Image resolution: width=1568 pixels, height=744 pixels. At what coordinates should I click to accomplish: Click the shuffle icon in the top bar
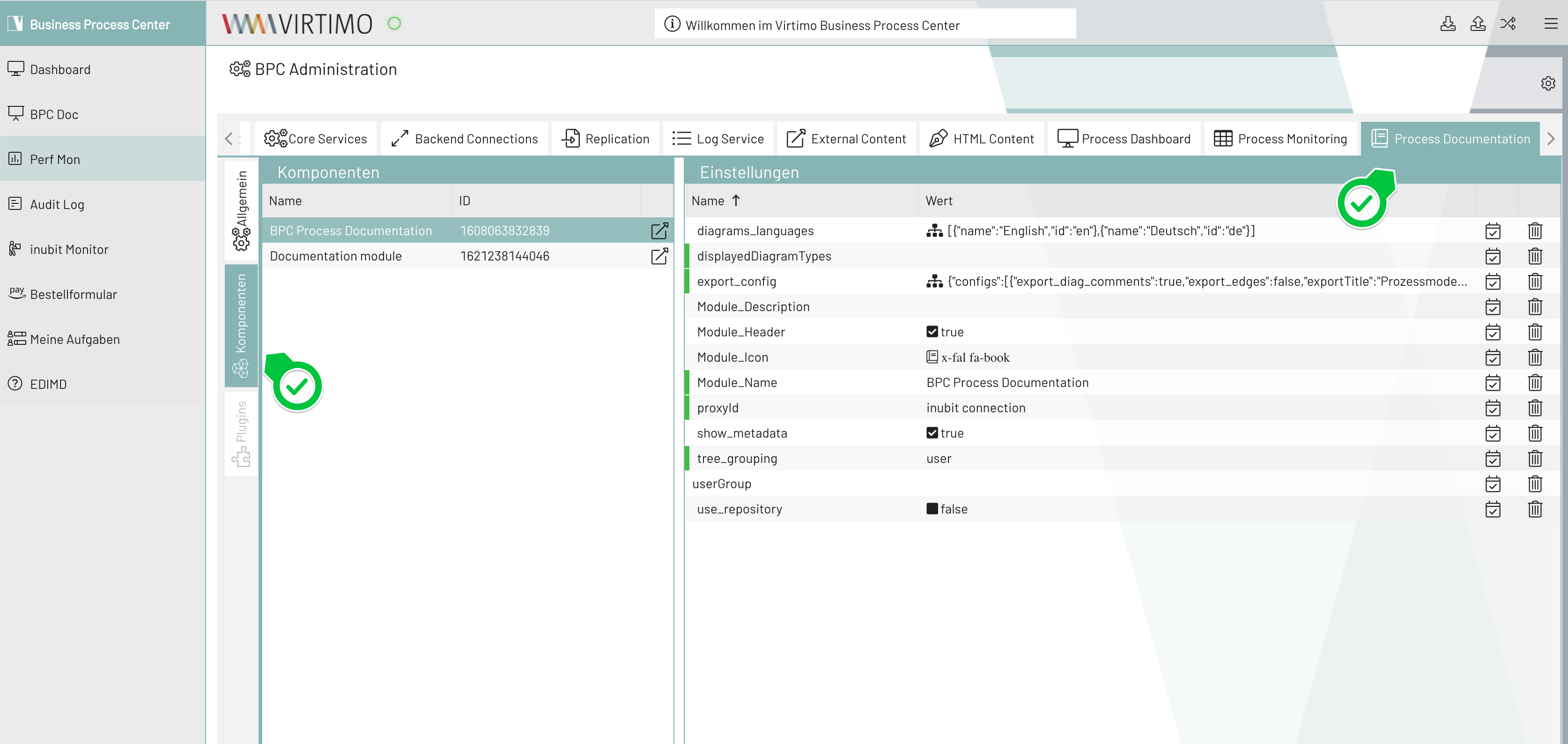(x=1509, y=23)
